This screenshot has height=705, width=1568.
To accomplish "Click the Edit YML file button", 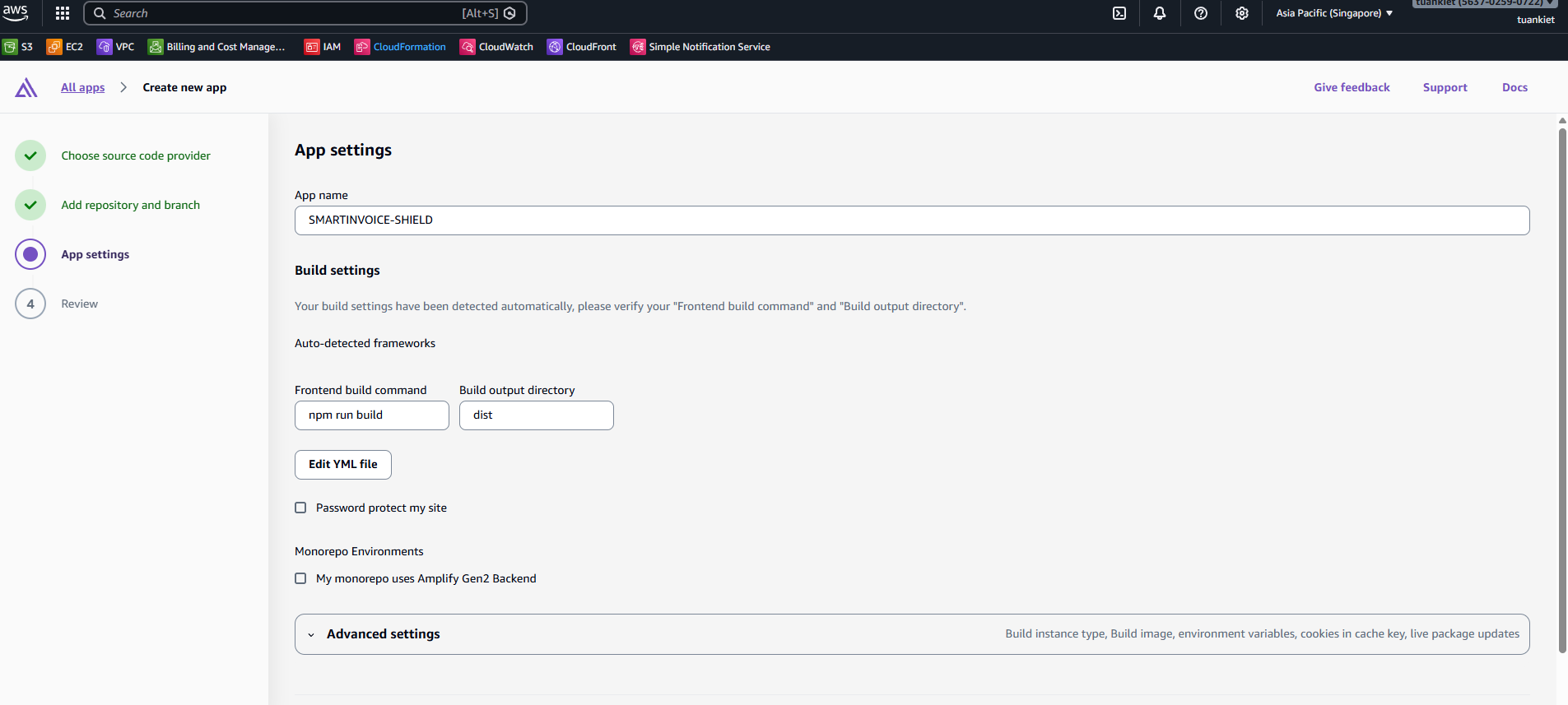I will (342, 465).
